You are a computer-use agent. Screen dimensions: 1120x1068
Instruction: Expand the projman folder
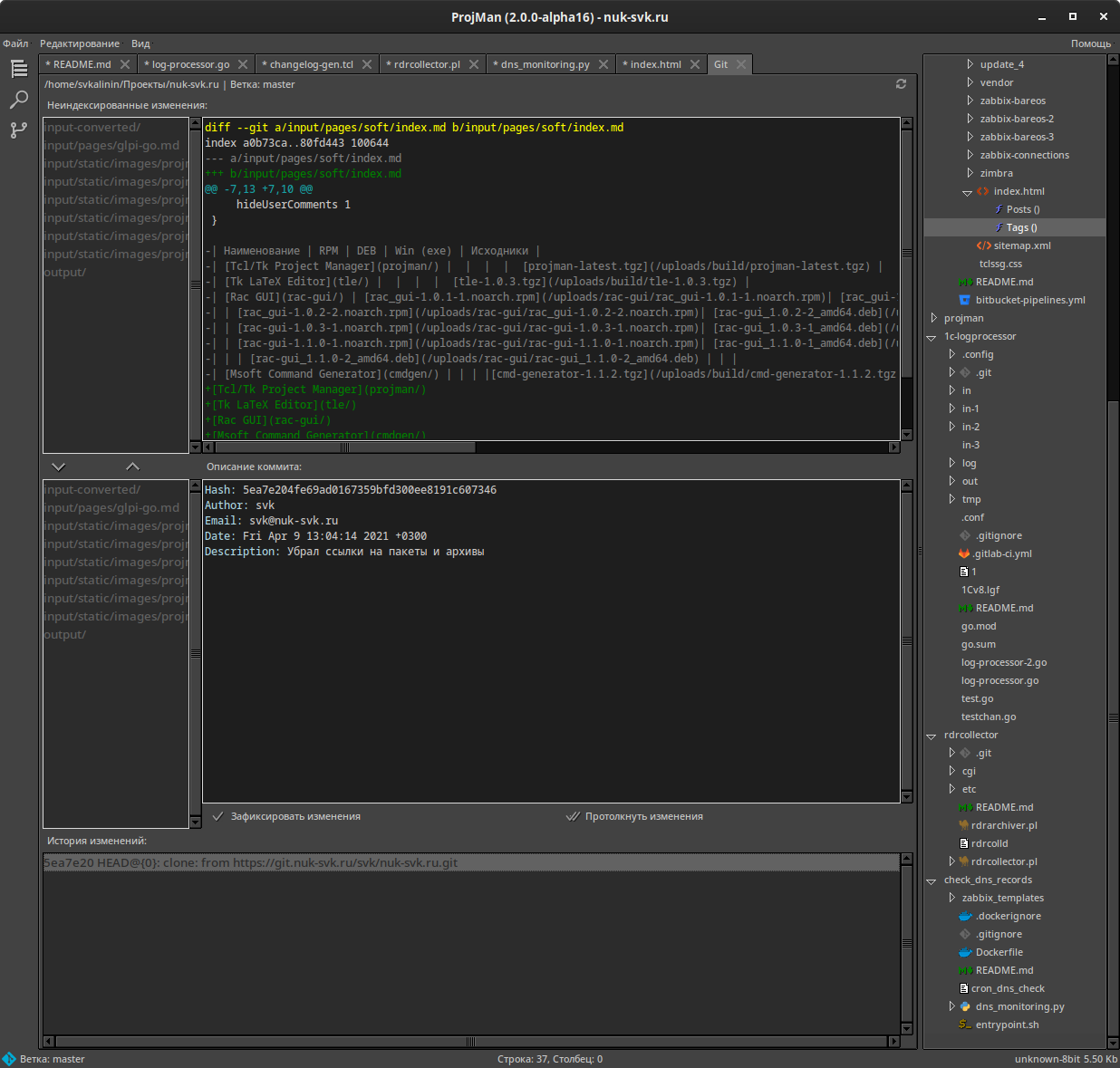pyautogui.click(x=934, y=318)
